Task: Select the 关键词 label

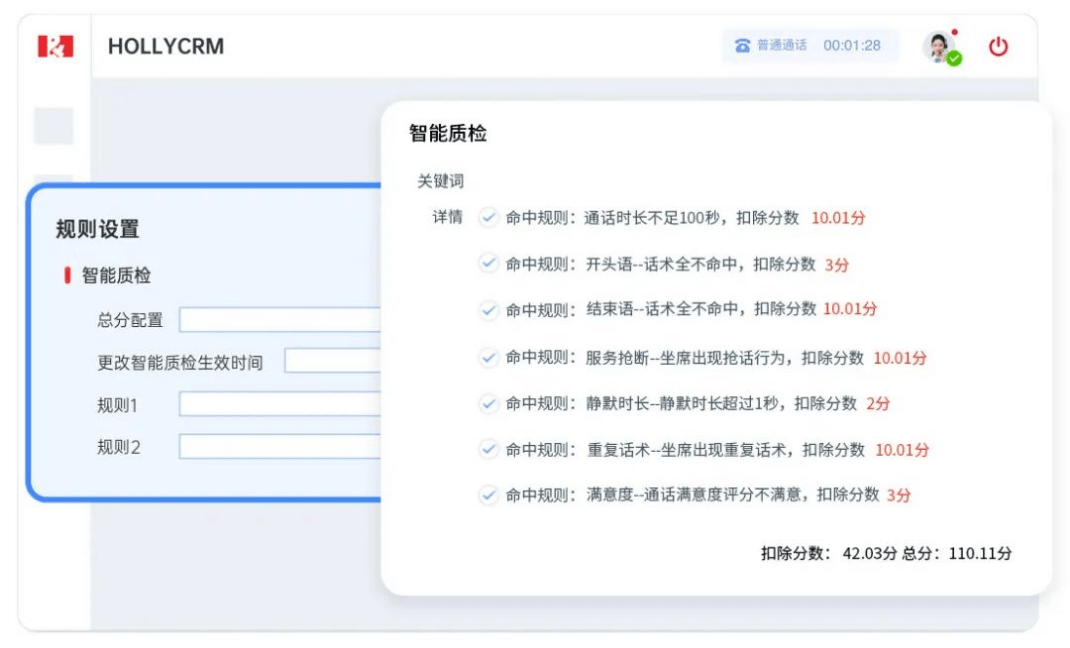Action: pyautogui.click(x=440, y=181)
